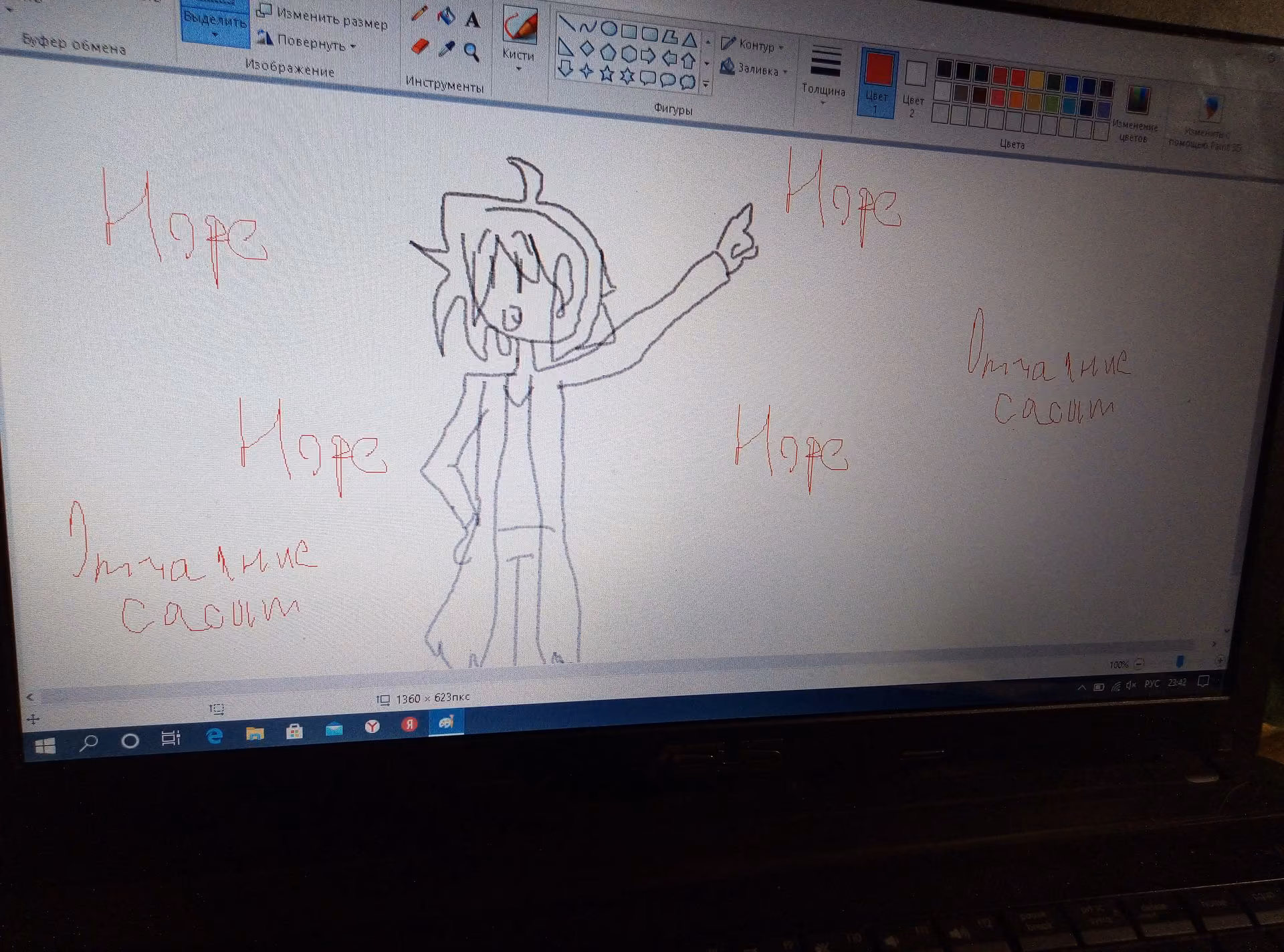
Task: Choose the Cloud callout shape
Action: pyautogui.click(x=687, y=83)
